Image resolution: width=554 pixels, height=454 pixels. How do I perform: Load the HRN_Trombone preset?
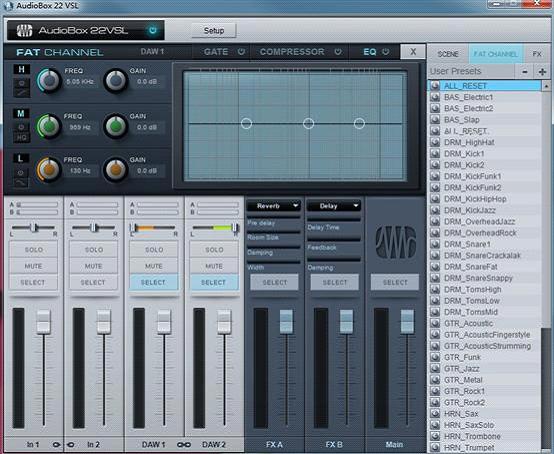[484, 436]
